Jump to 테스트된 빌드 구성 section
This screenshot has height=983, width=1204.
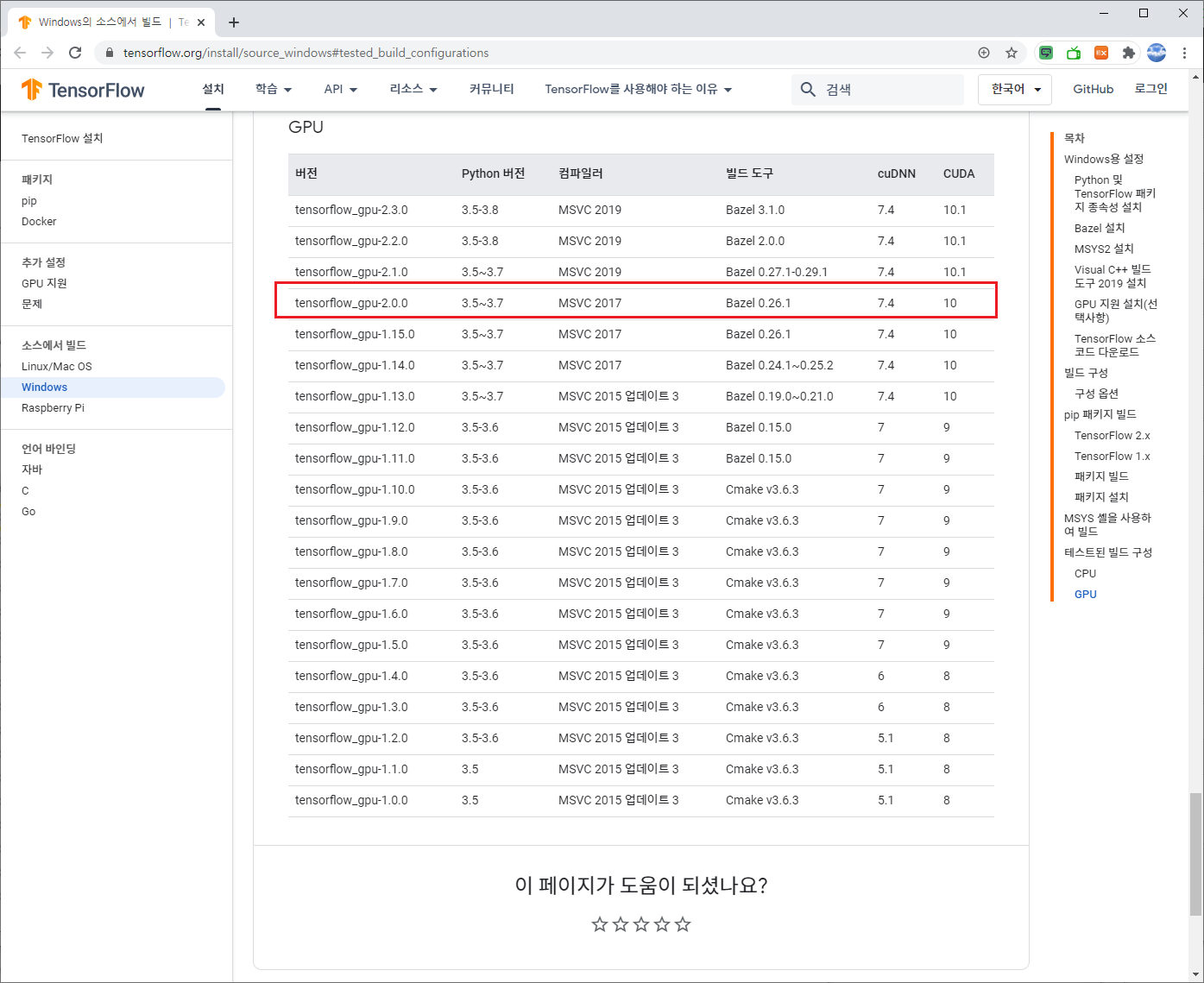pyautogui.click(x=1108, y=552)
